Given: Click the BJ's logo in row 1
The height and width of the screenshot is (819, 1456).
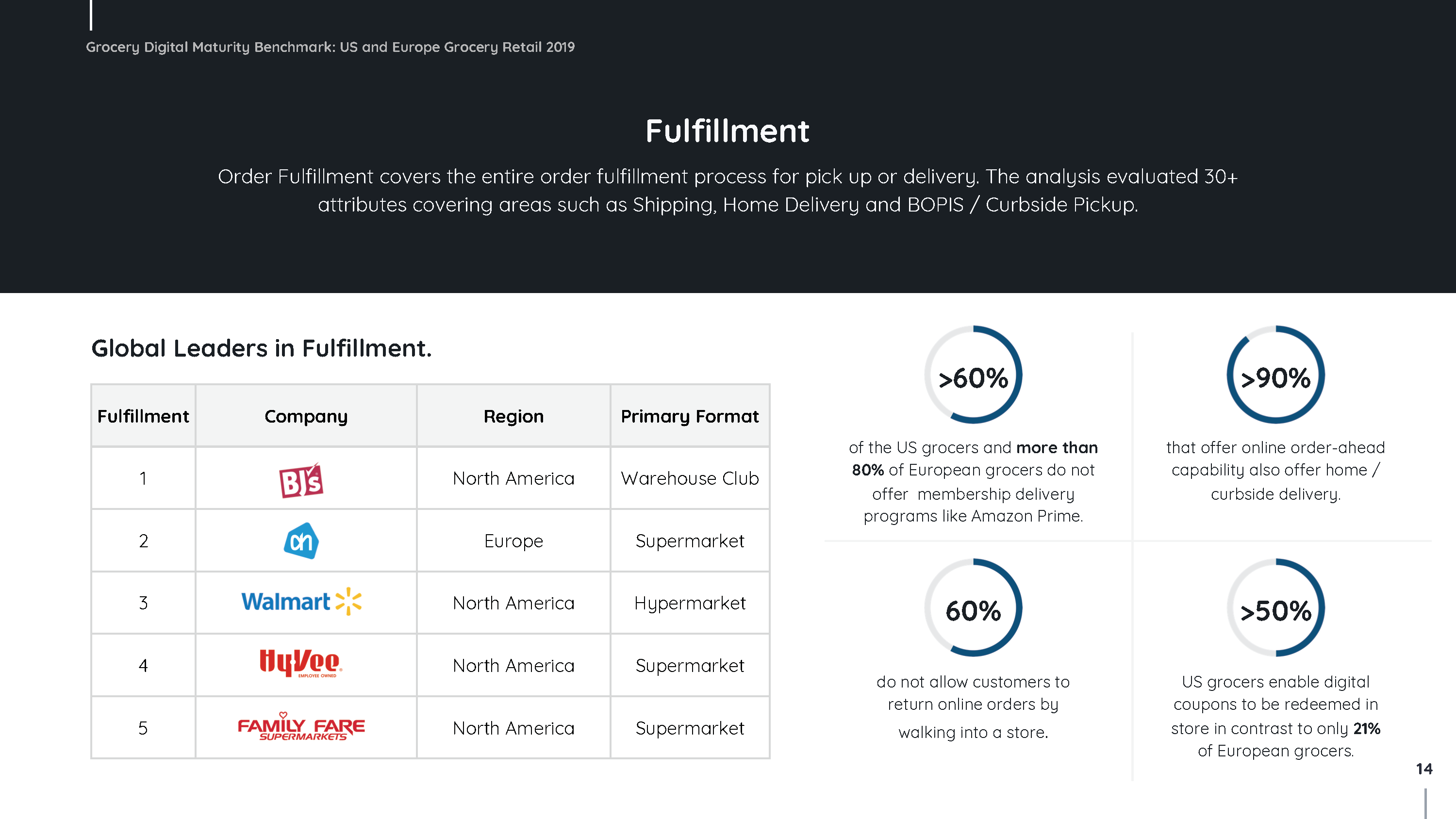Looking at the screenshot, I should [x=301, y=480].
